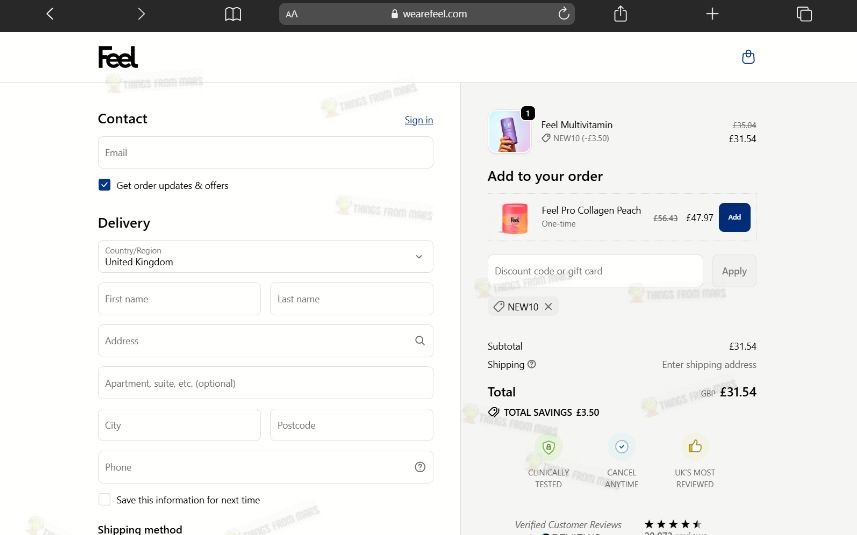Viewport: 857px width, 535px height.
Task: Click the Enter shipping address text
Action: click(x=709, y=364)
